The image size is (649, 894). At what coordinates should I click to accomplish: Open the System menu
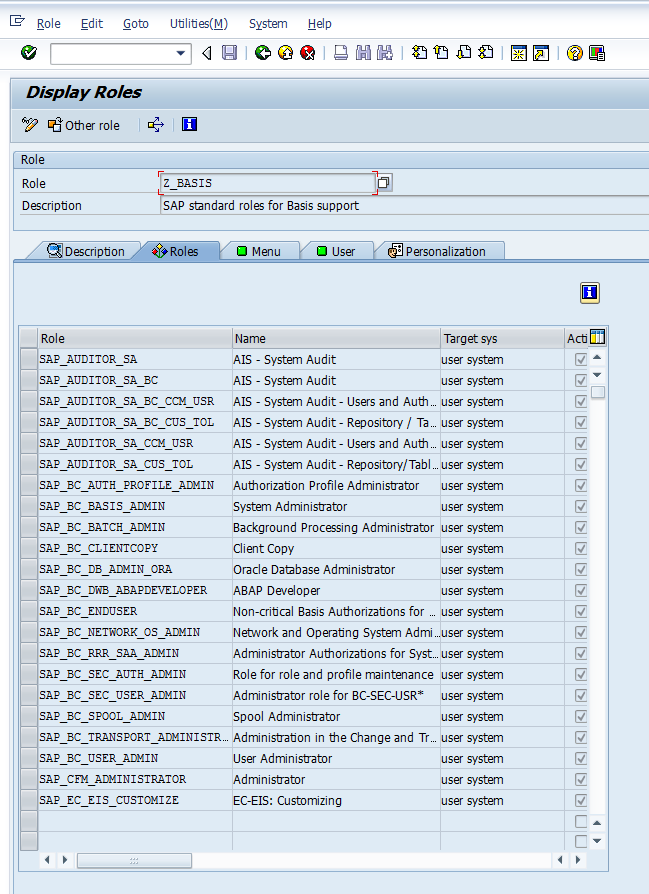[268, 23]
